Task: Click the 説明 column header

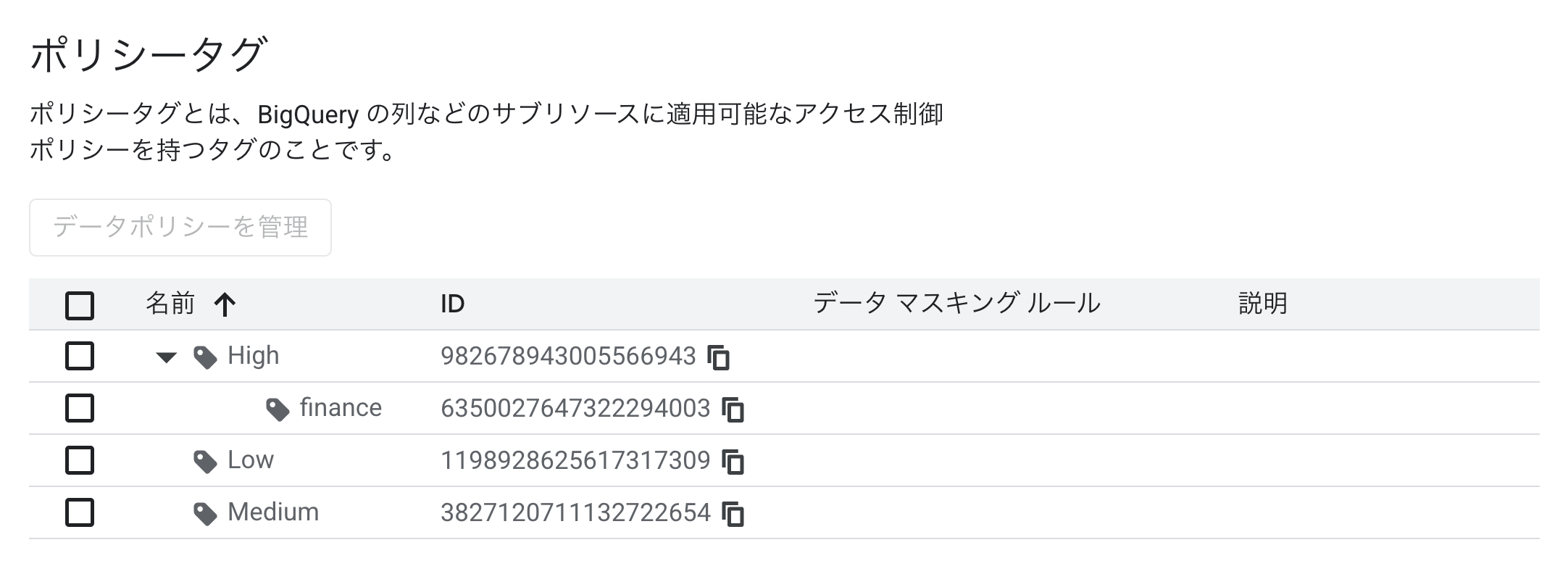Action: click(1262, 303)
